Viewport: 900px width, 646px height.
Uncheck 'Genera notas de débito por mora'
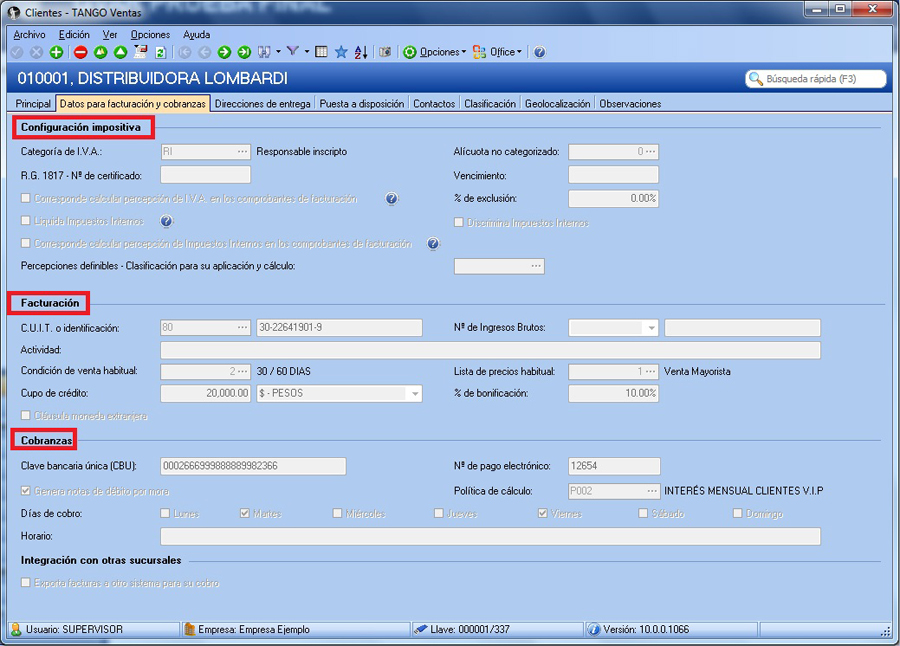pos(25,491)
